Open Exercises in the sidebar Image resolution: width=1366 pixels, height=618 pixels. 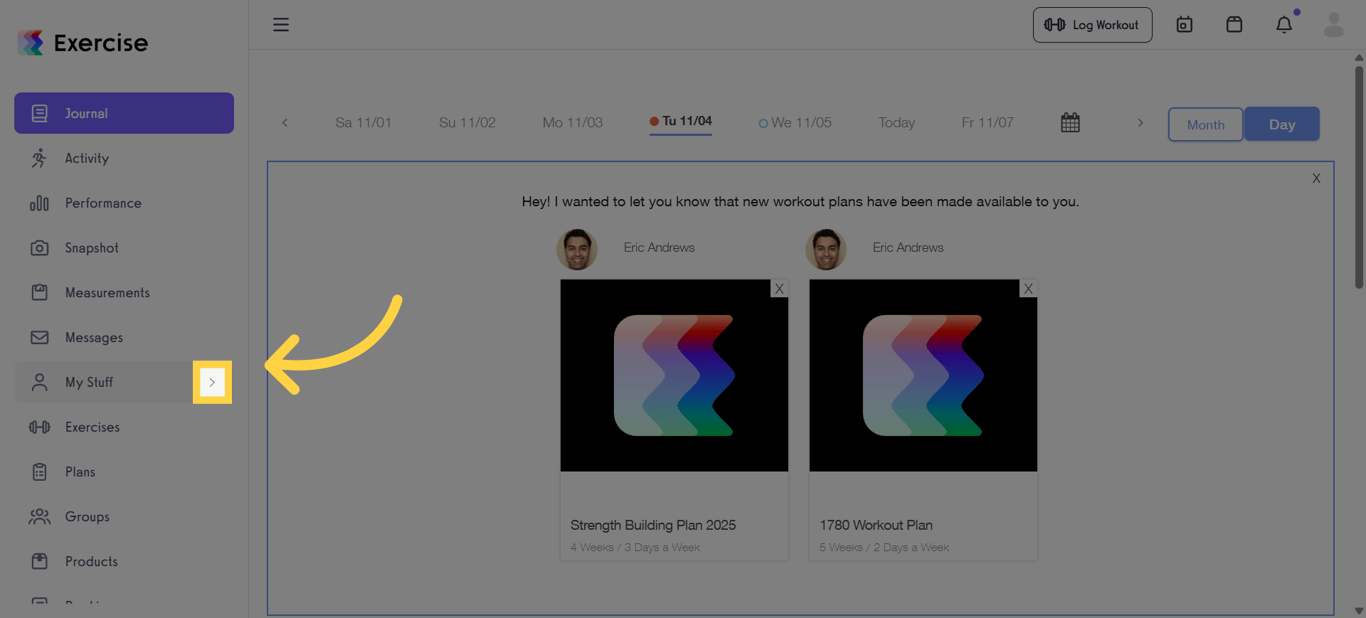click(x=124, y=427)
